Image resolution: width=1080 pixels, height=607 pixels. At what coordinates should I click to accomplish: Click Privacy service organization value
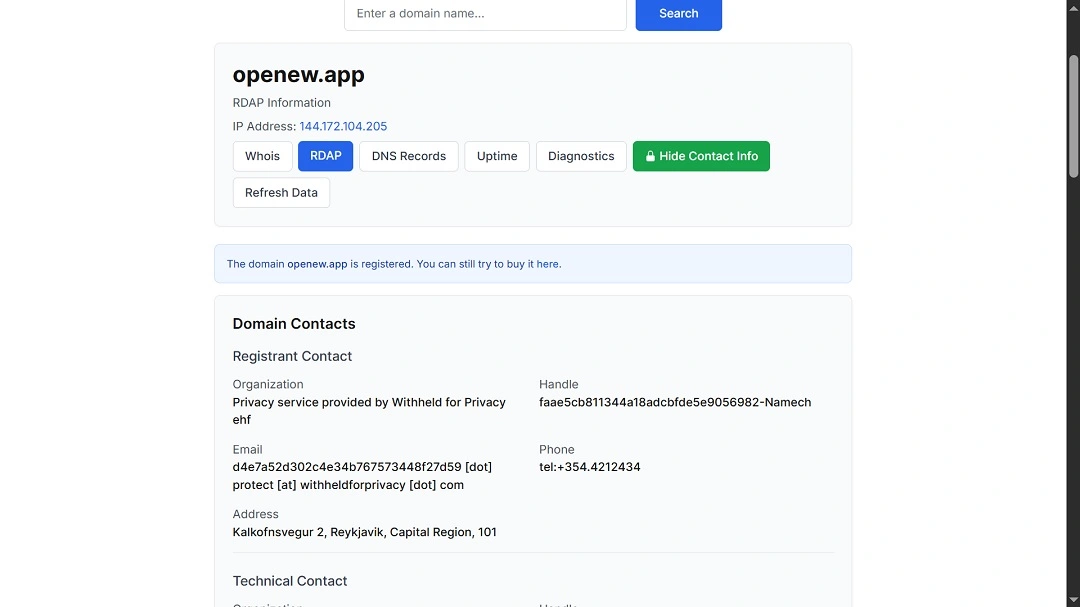[x=369, y=411]
